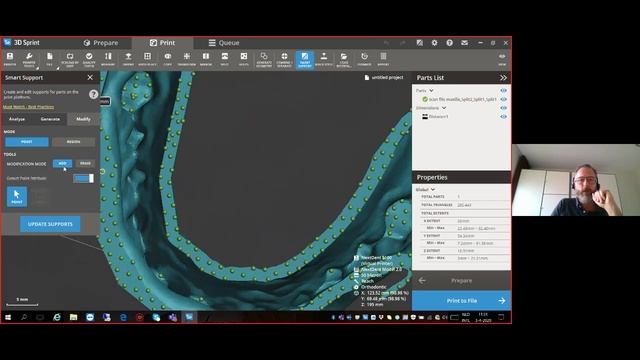This screenshot has width=640, height=360.
Task: Switch to the Prepare tab
Action: 101,43
